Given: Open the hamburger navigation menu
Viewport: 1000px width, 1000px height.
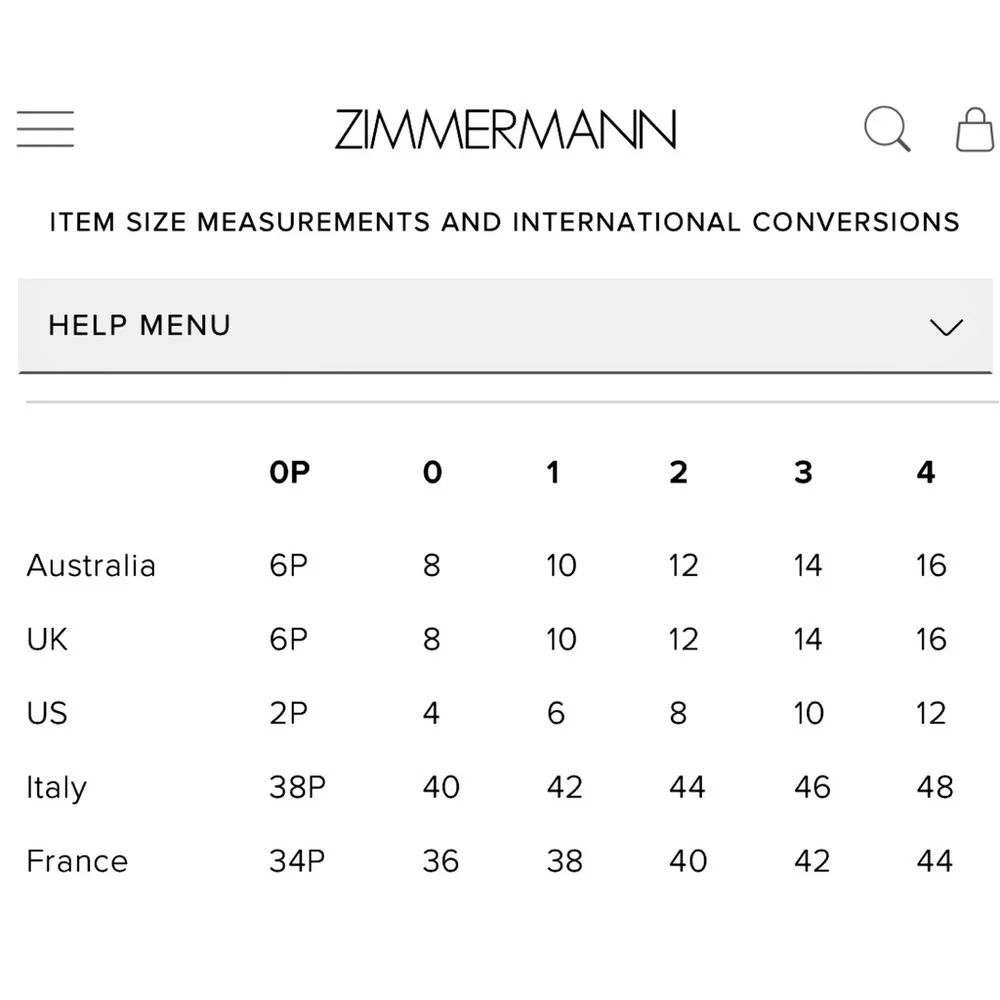Looking at the screenshot, I should pos(45,129).
